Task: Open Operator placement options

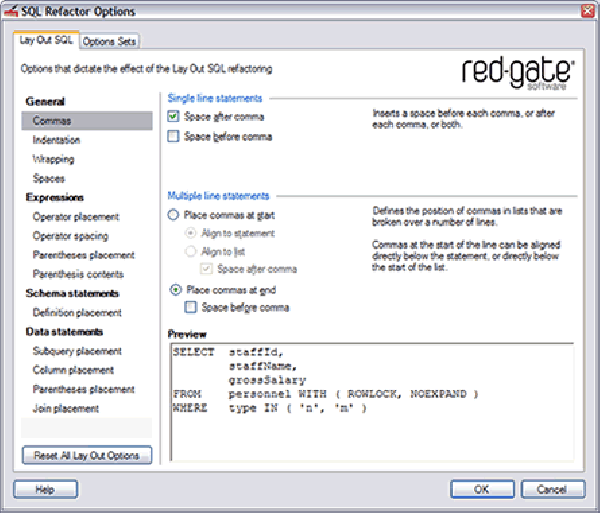Action: [76, 216]
